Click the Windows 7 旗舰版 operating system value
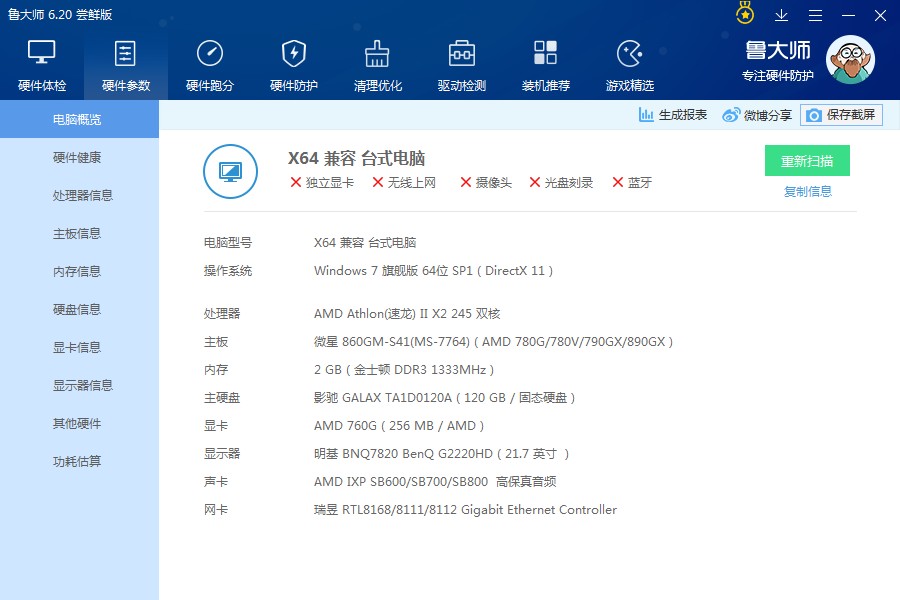Viewport: 900px width, 600px height. (433, 270)
